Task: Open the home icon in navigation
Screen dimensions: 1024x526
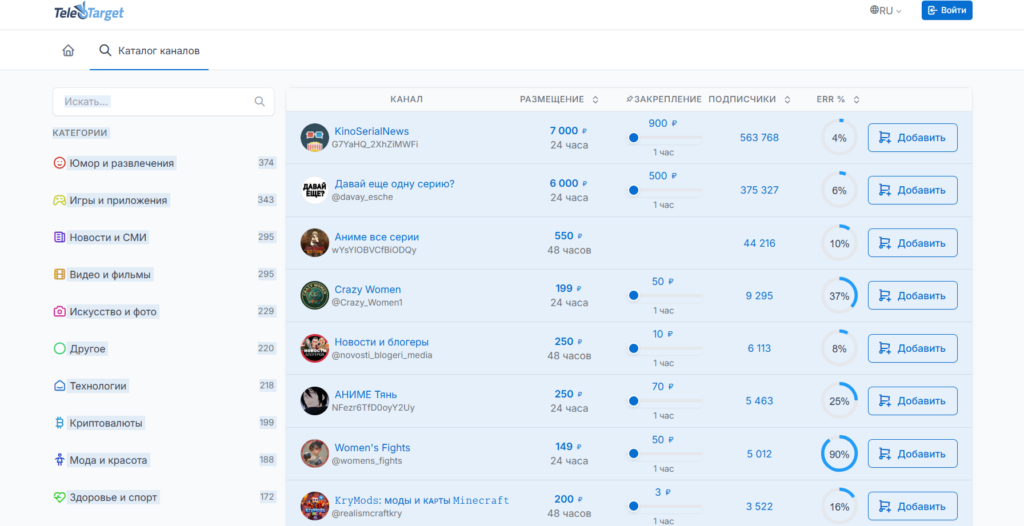Action: coord(68,50)
